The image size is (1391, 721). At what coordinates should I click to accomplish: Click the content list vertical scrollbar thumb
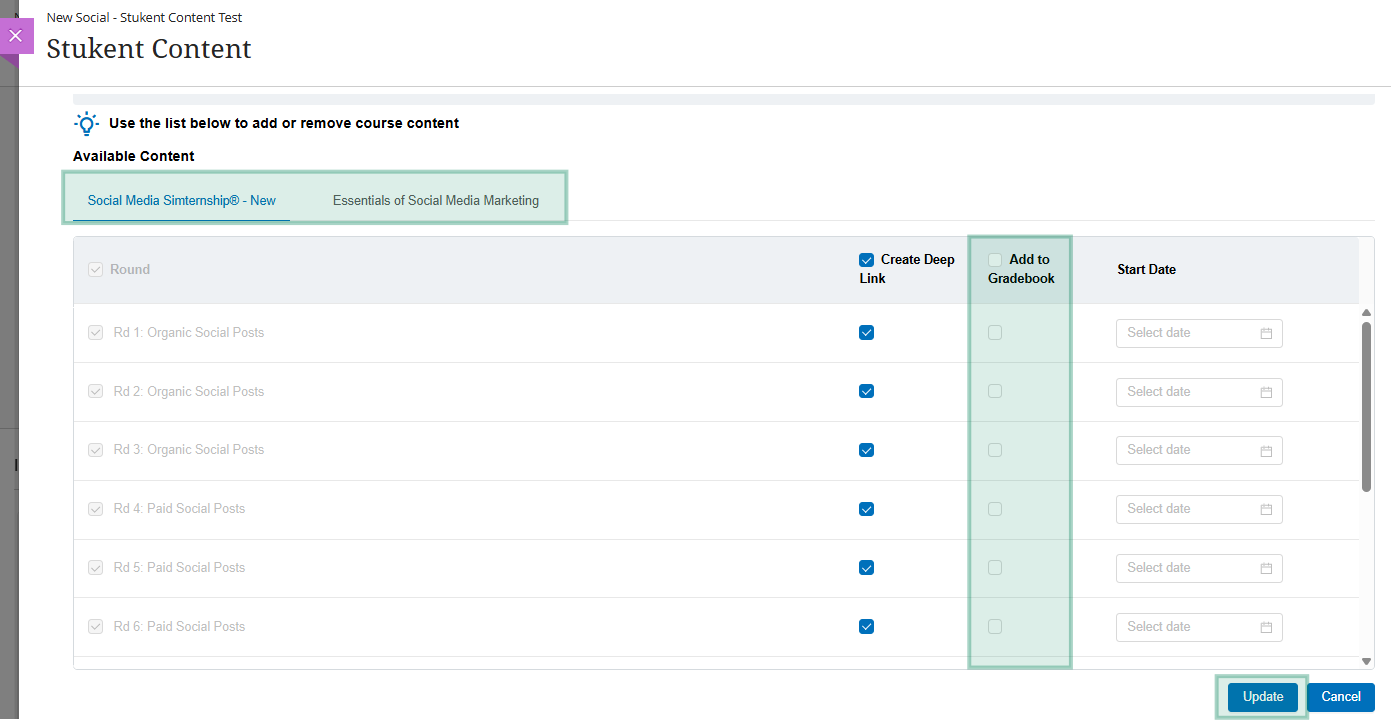click(x=1366, y=406)
